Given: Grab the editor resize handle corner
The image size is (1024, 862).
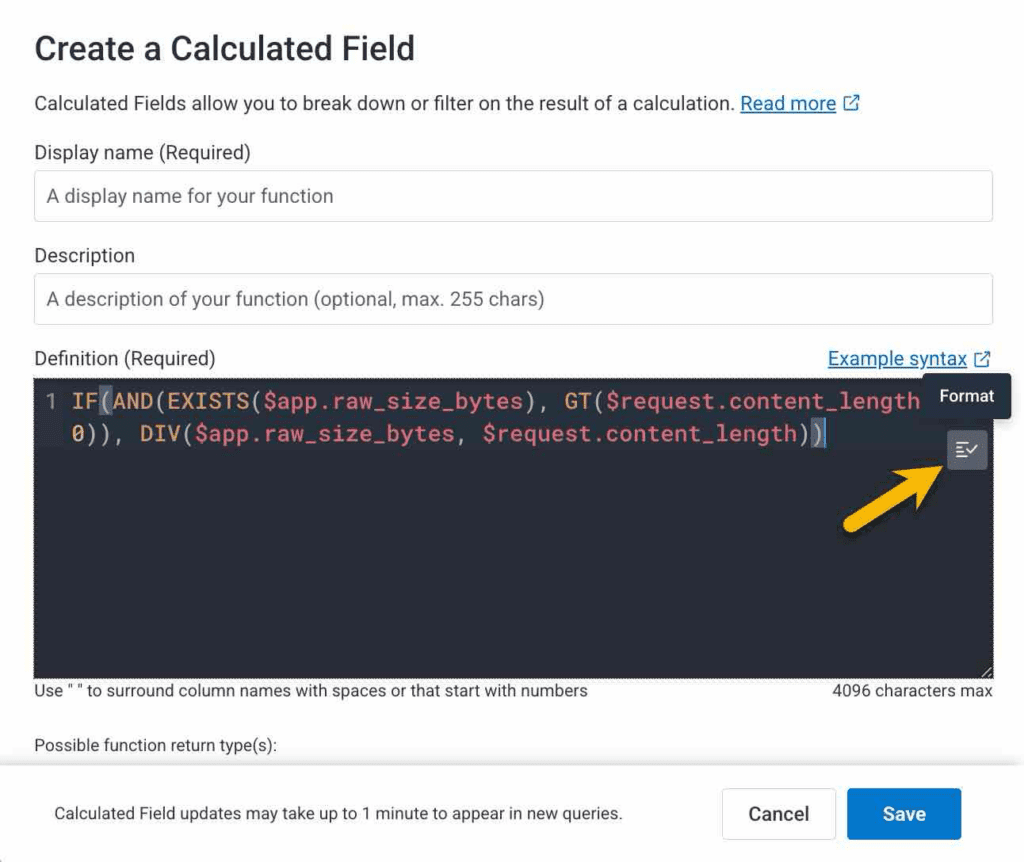Looking at the screenshot, I should tap(985, 672).
